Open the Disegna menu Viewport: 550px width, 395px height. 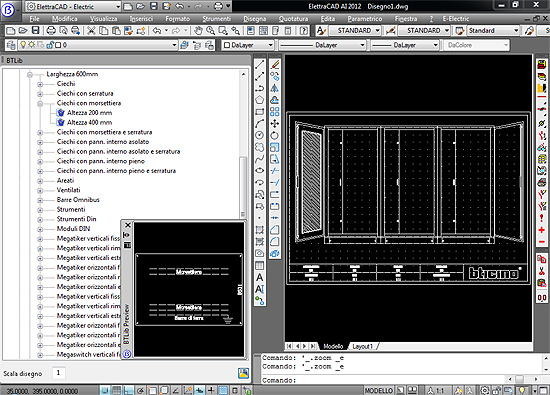255,19
